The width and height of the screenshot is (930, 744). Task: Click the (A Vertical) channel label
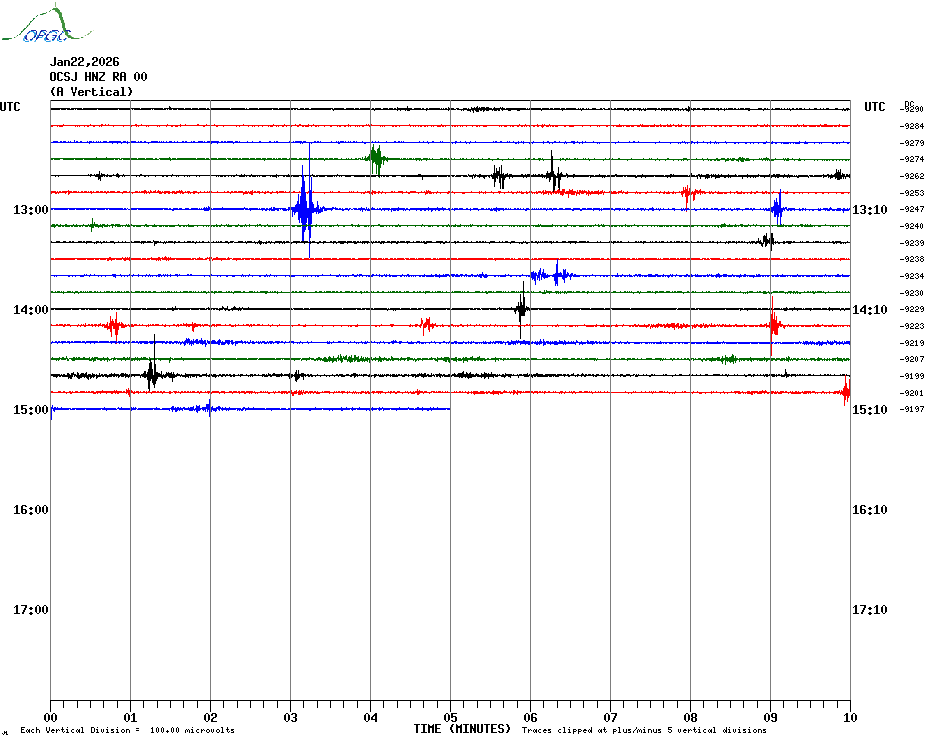(x=91, y=92)
